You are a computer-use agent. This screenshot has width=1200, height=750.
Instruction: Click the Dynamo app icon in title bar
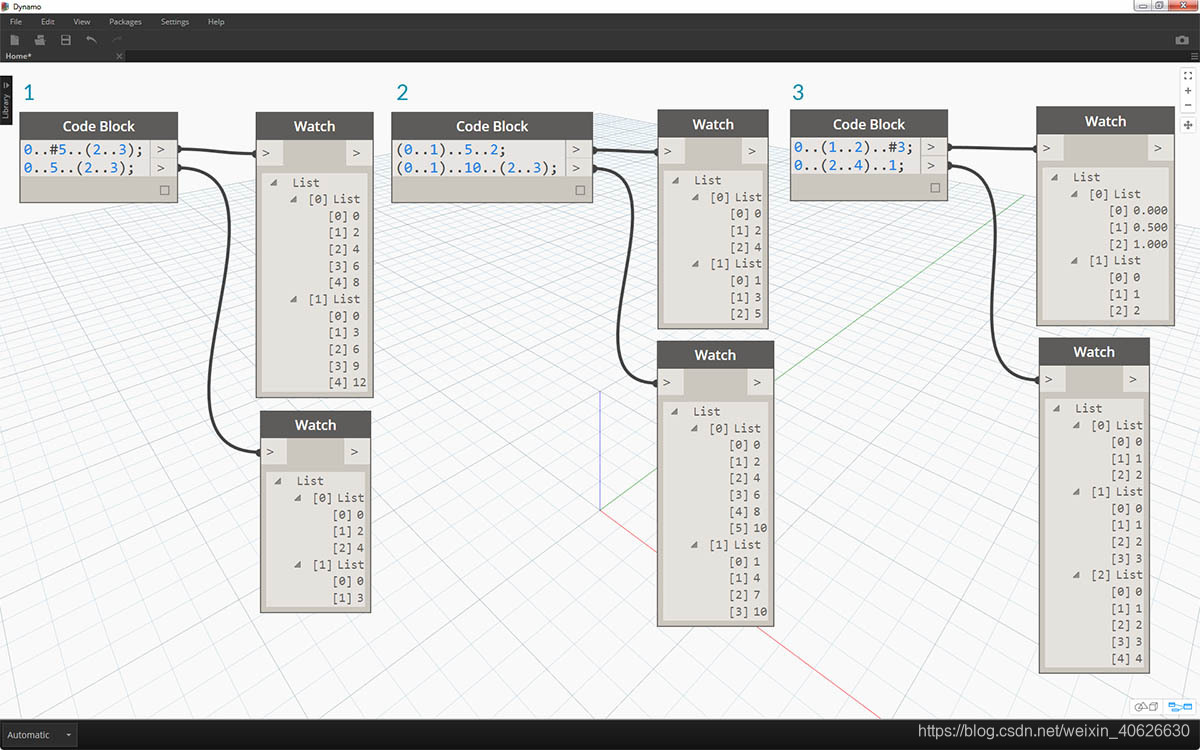point(6,6)
